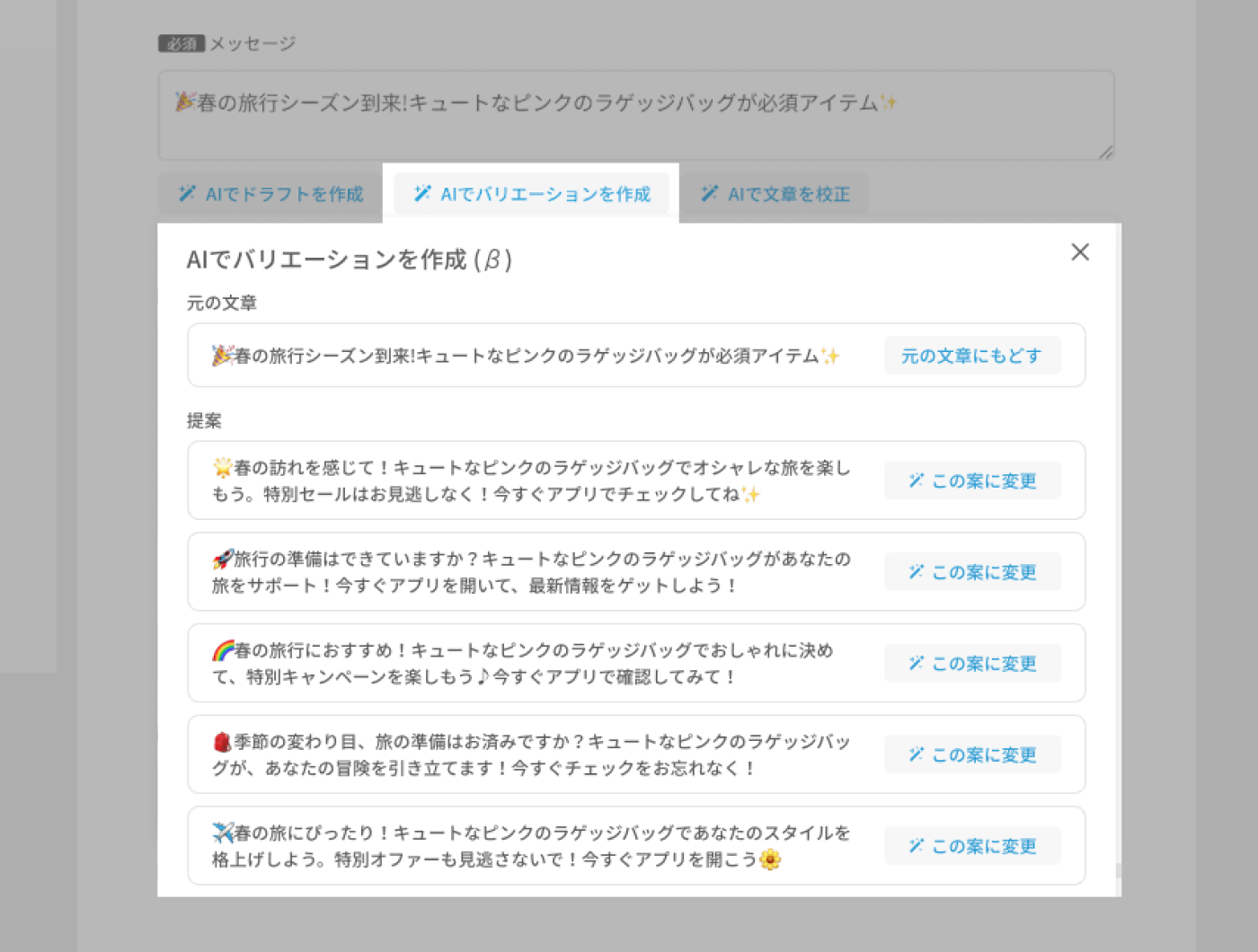Select the original text card labeled '元の文章'

click(521, 356)
